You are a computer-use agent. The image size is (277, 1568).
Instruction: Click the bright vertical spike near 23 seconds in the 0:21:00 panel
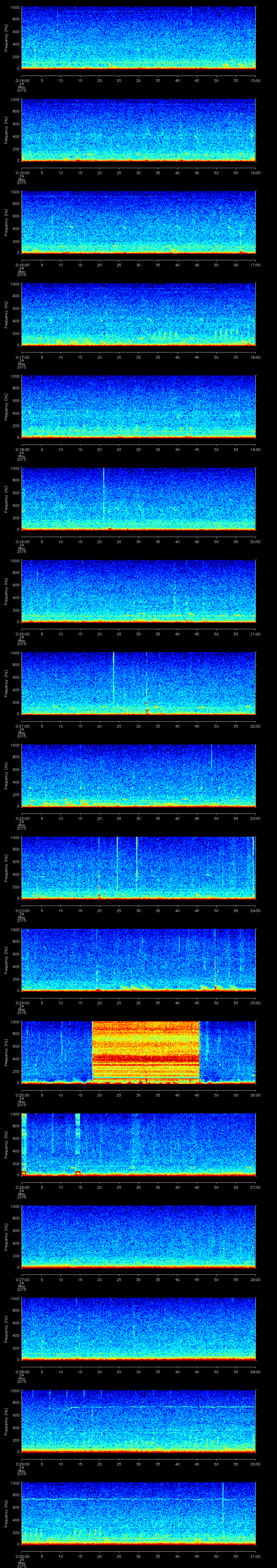(x=114, y=679)
